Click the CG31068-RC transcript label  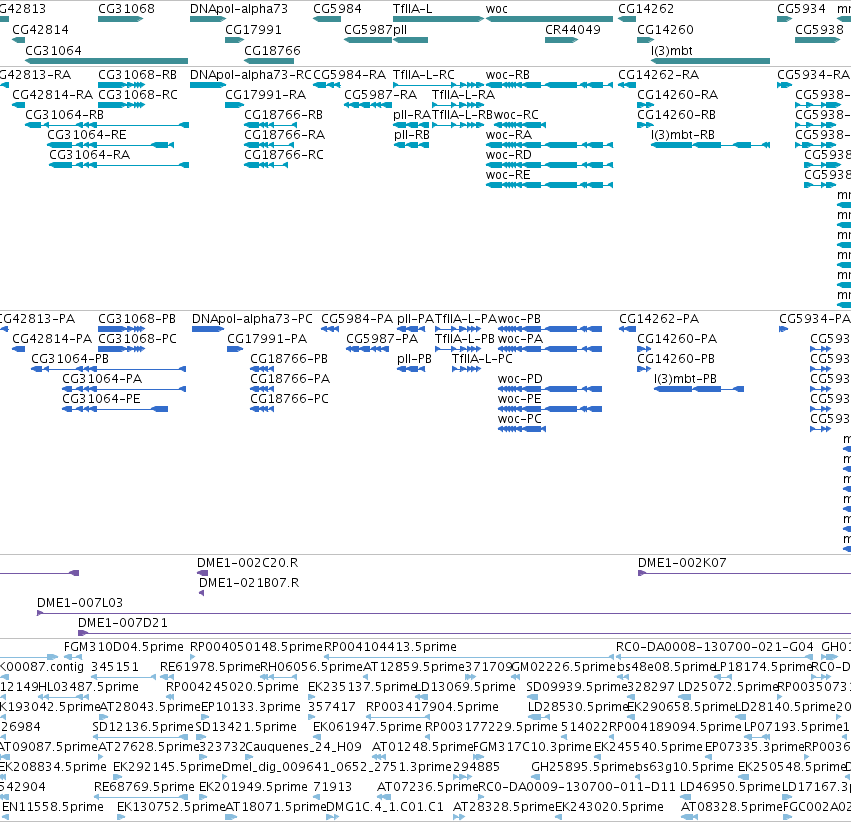point(138,94)
